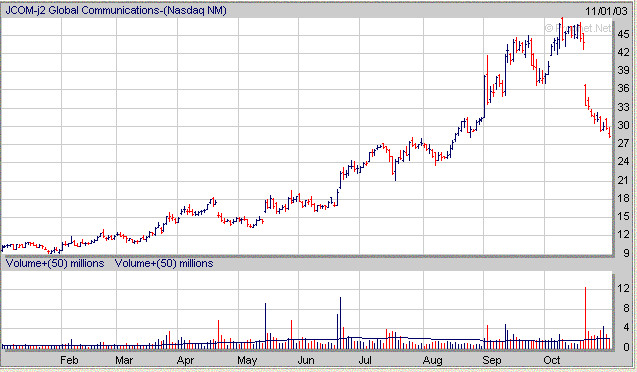Click the 24 price axis label
Image resolution: width=637 pixels, height=372 pixels.
coord(623,161)
